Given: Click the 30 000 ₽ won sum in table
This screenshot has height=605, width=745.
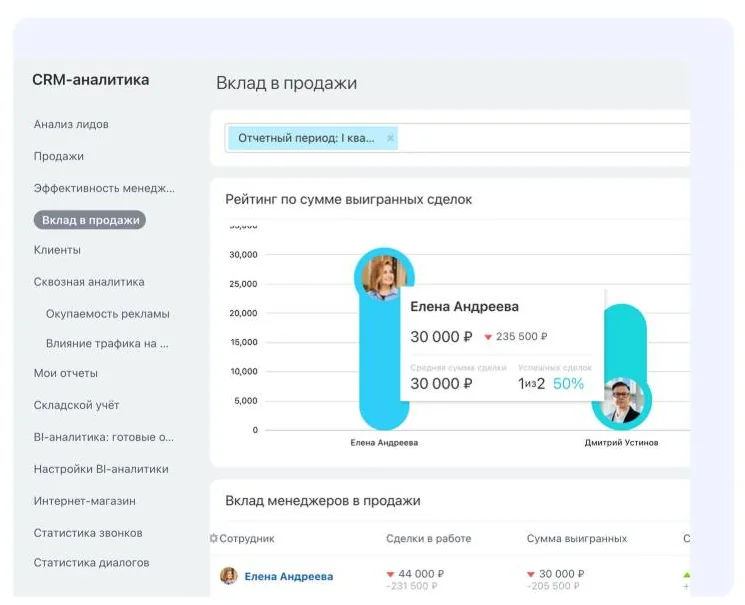Looking at the screenshot, I should (x=562, y=574).
